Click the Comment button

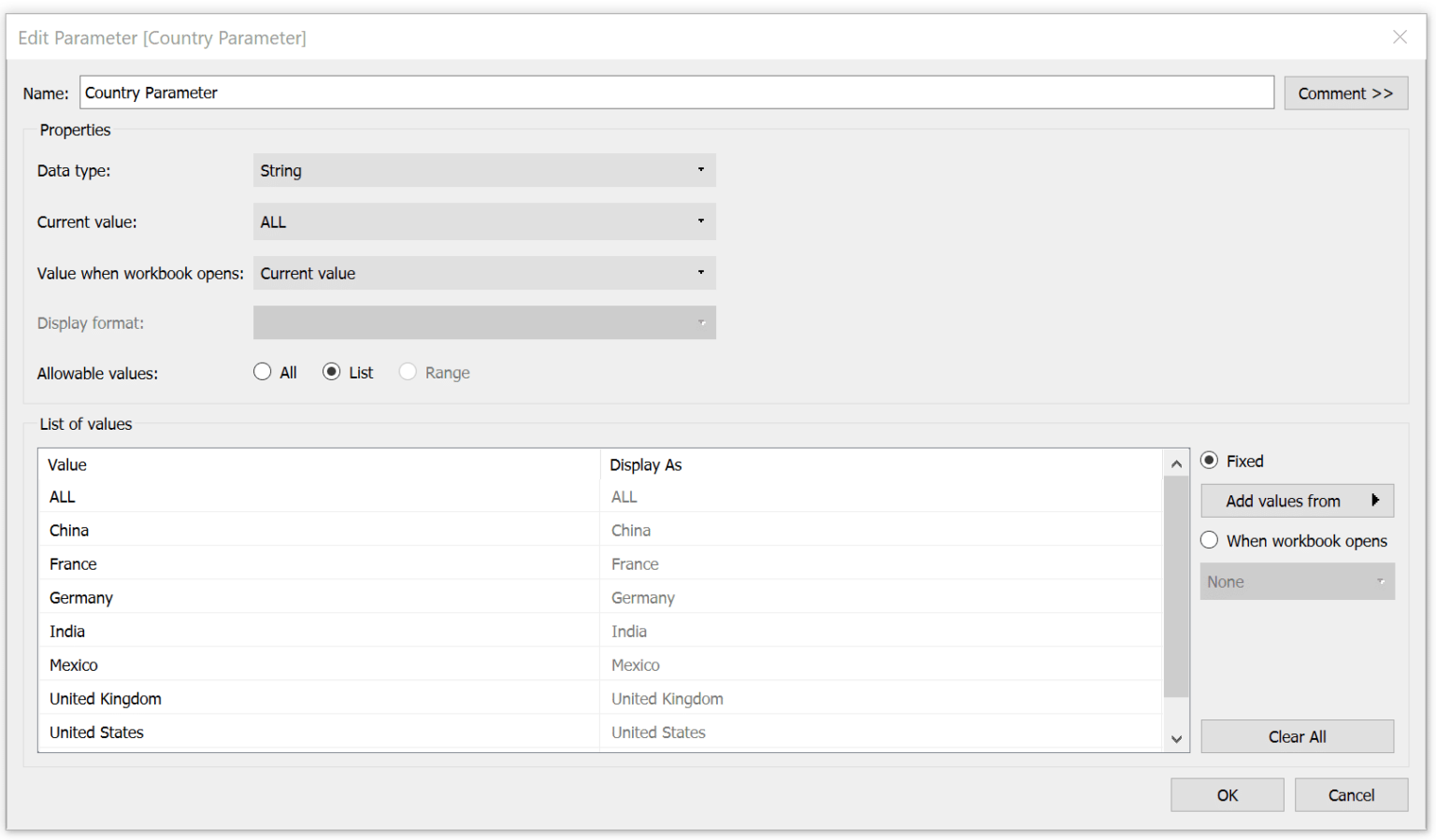[1345, 93]
